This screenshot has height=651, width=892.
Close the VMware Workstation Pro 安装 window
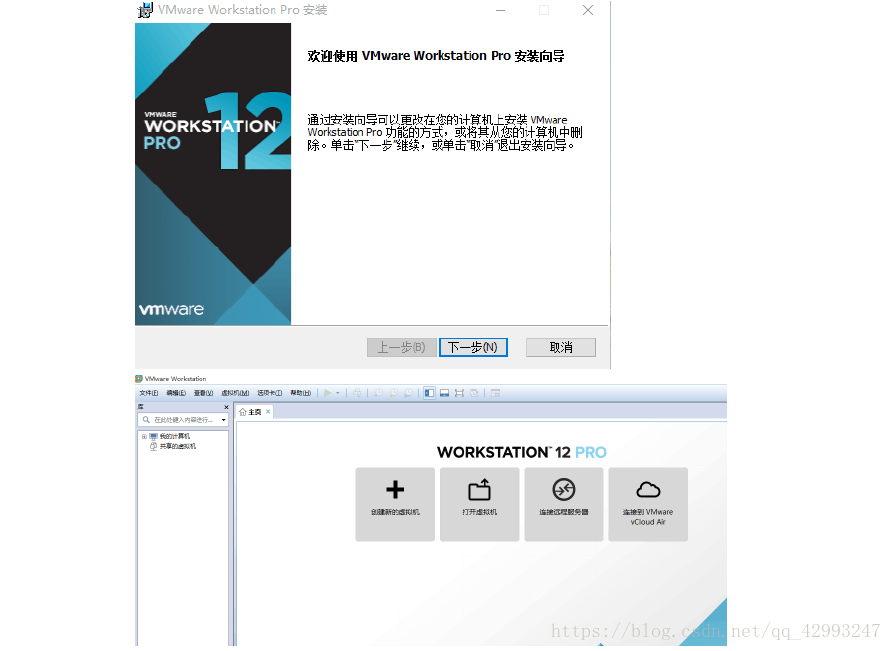[588, 10]
